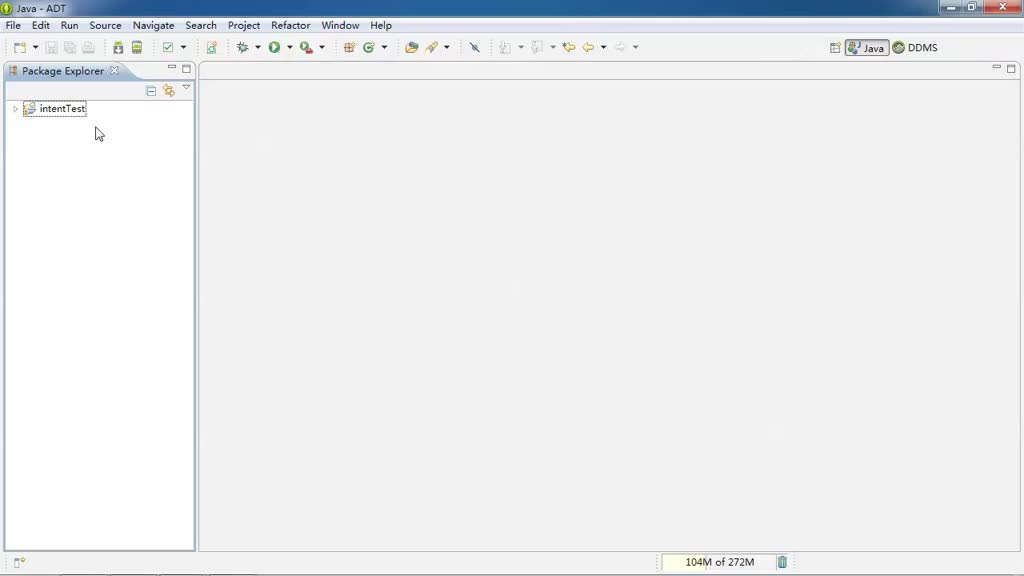Click the Show View fast view icon

(x=19, y=562)
